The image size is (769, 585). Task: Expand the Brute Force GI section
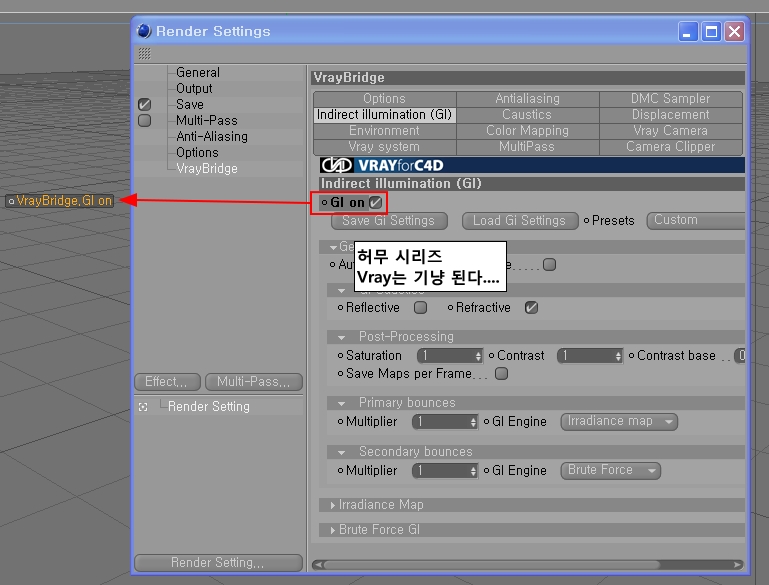click(x=333, y=530)
